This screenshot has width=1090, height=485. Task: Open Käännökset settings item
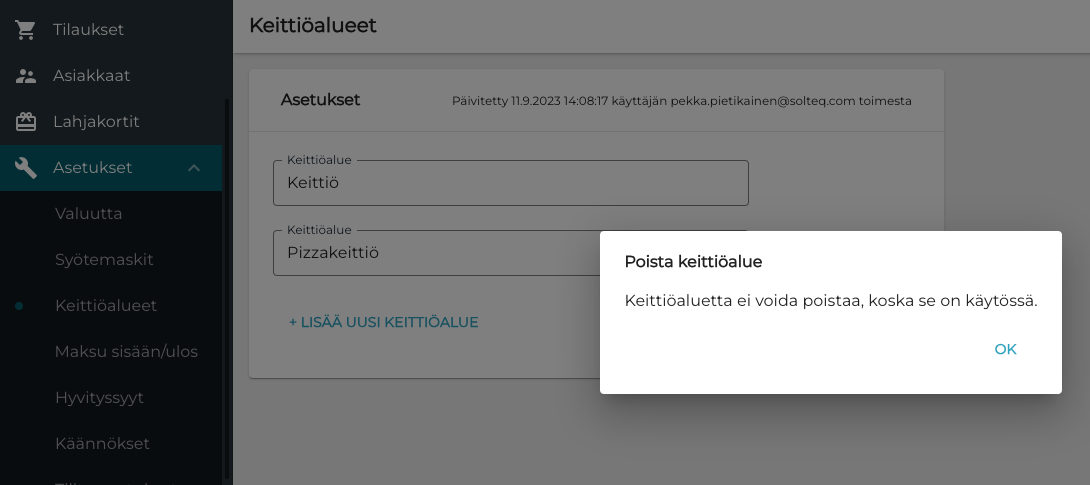pos(102,444)
